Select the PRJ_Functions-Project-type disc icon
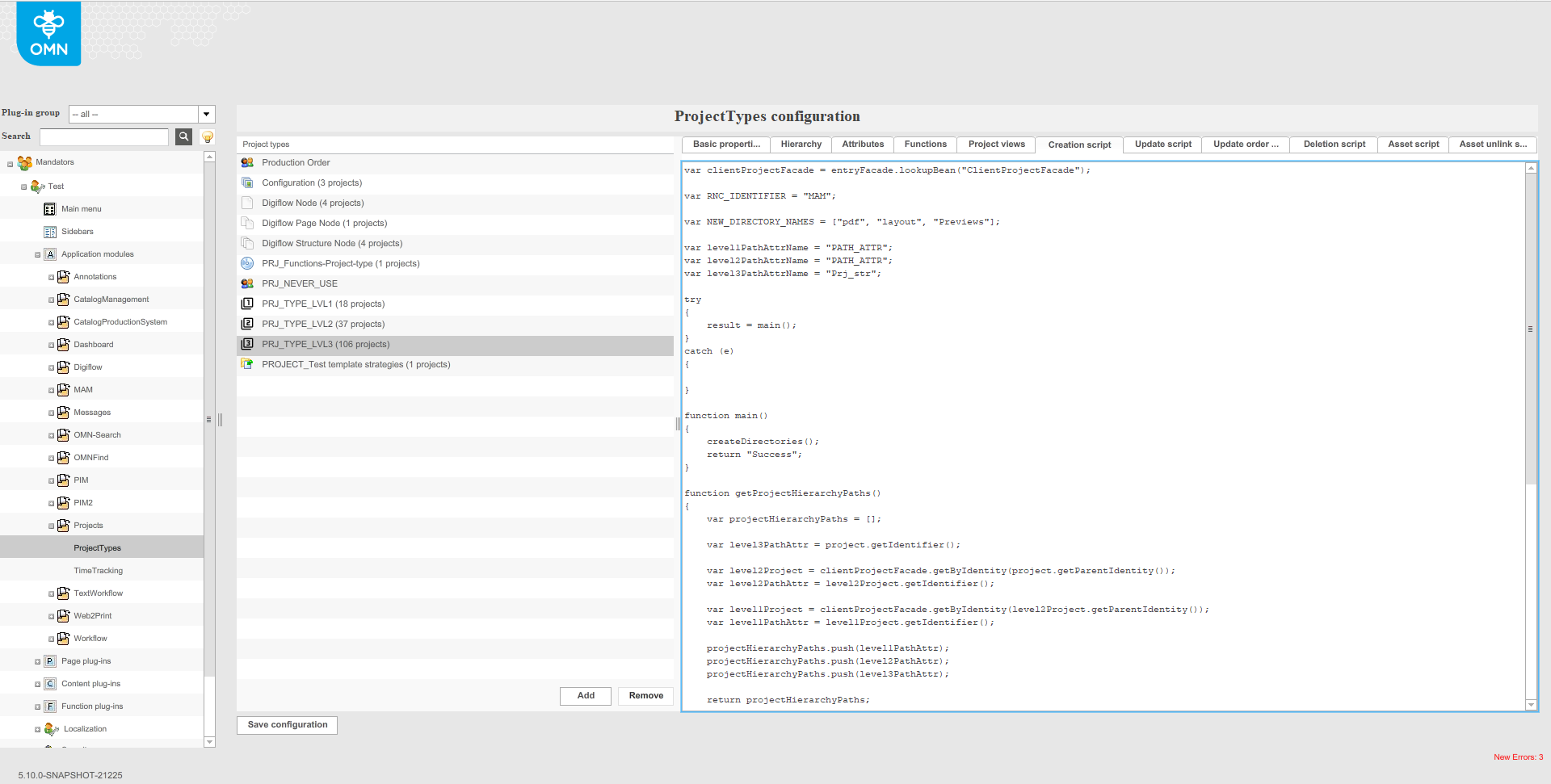 click(x=247, y=263)
